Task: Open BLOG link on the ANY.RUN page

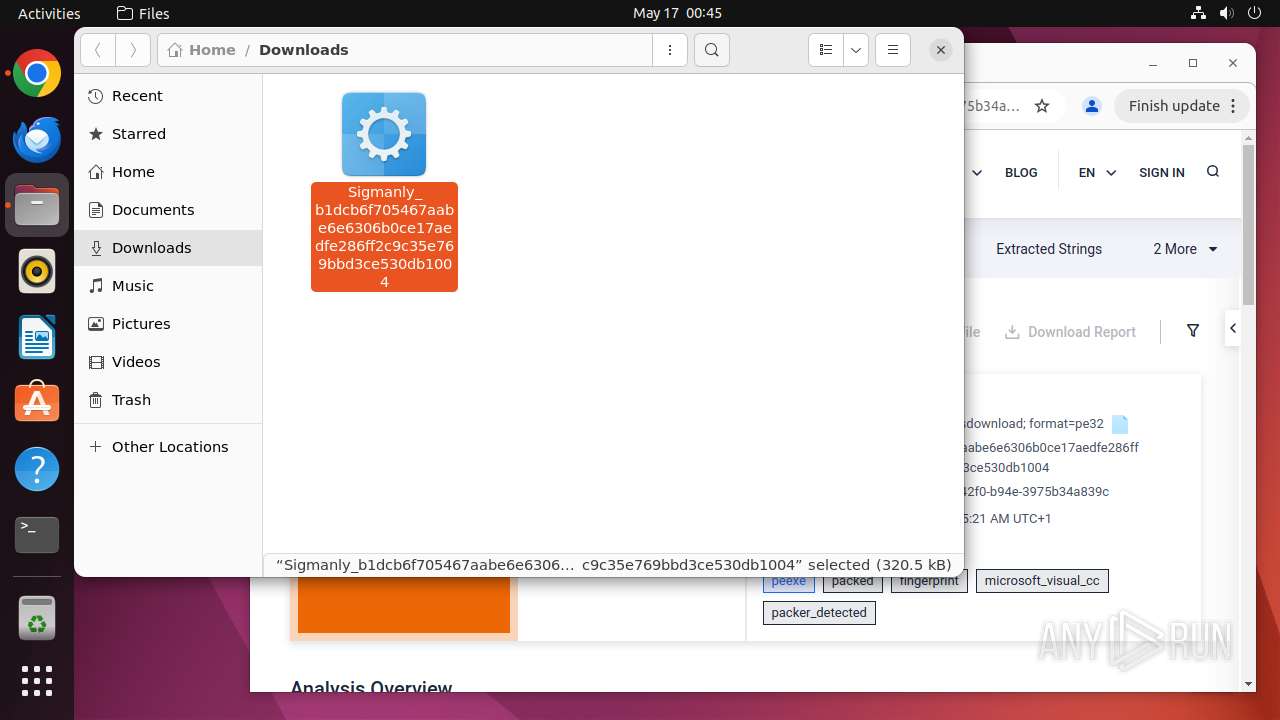Action: [x=1021, y=173]
